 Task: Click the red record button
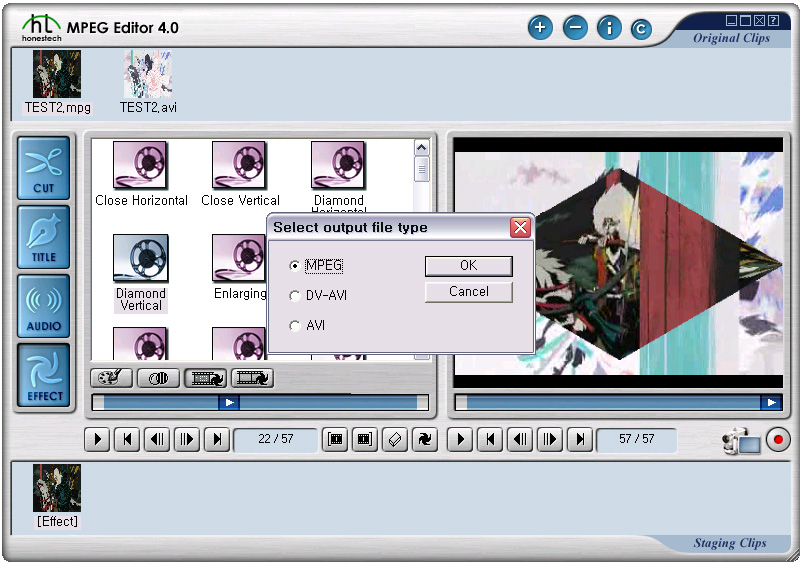778,440
